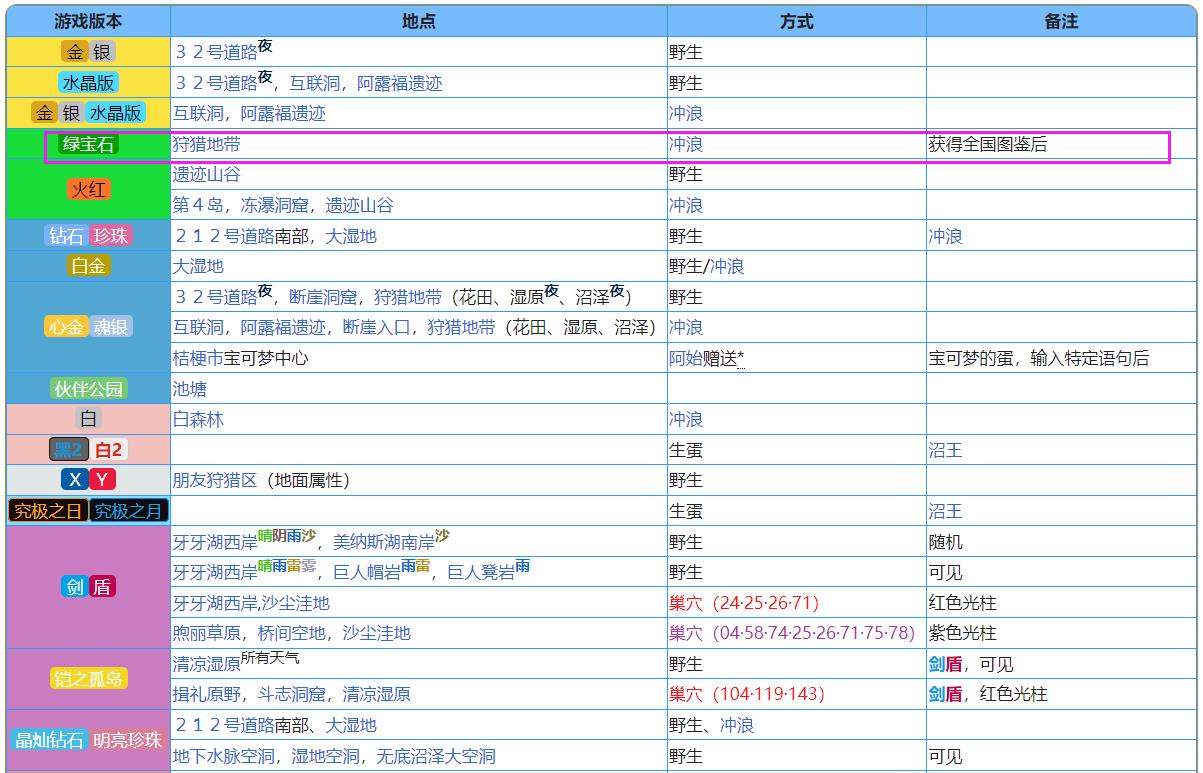Click the 铠之孤岛 version badge
The image size is (1203, 773).
click(x=88, y=678)
